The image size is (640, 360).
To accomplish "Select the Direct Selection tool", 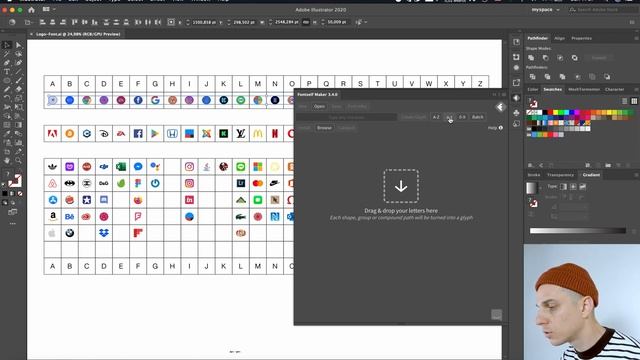I will (x=18, y=45).
